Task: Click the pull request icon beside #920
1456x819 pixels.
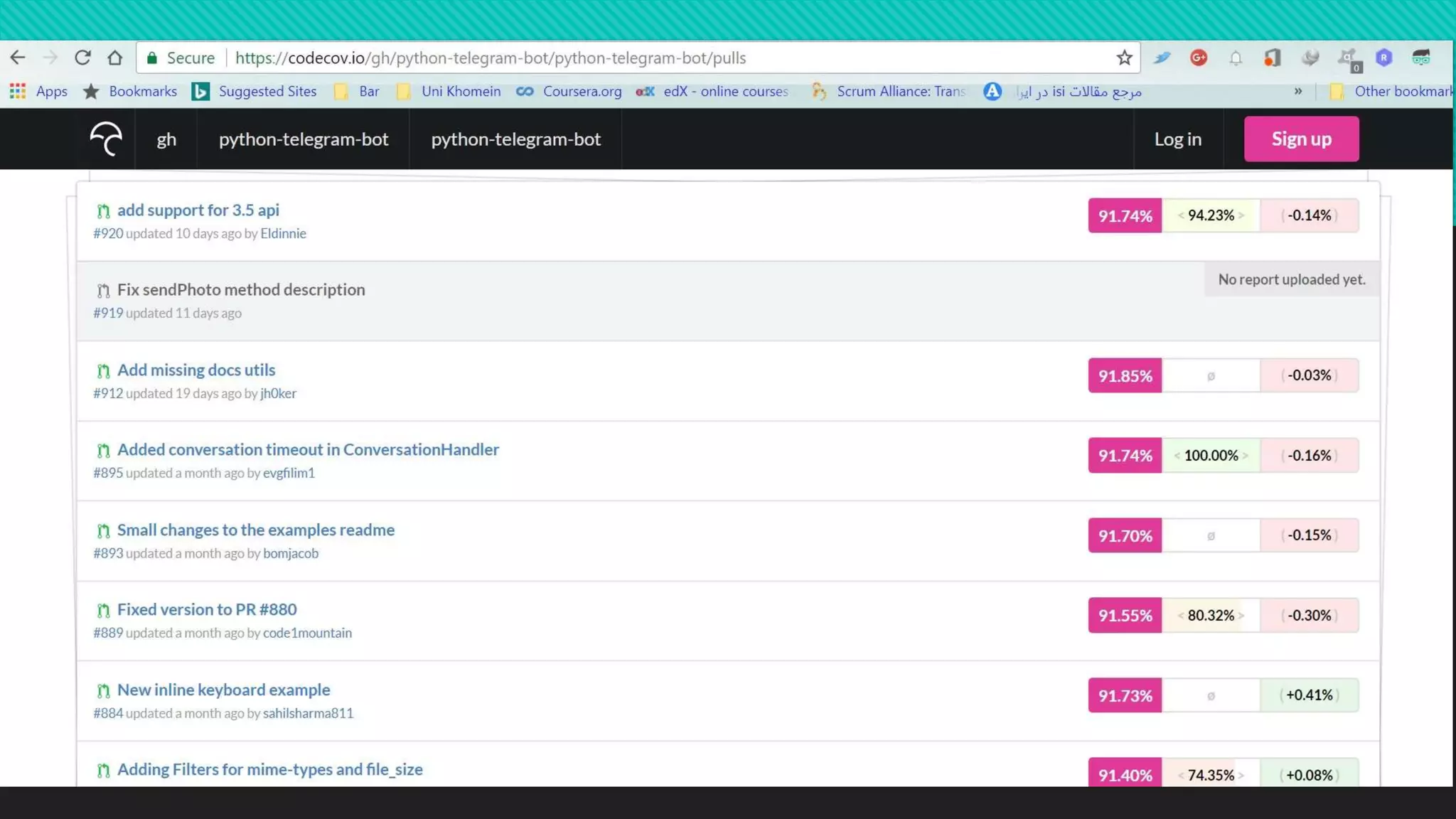Action: click(103, 211)
